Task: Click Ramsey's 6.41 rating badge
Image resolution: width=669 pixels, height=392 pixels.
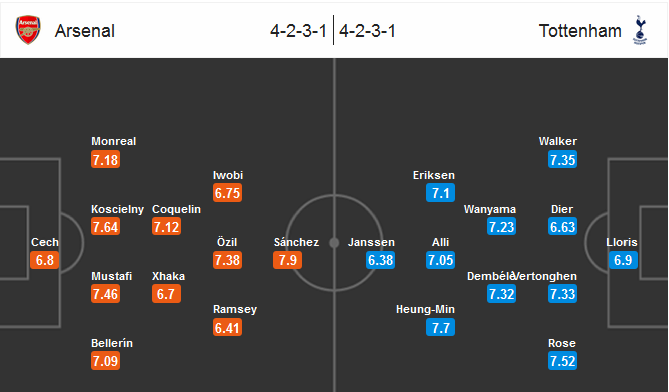Action: (227, 328)
